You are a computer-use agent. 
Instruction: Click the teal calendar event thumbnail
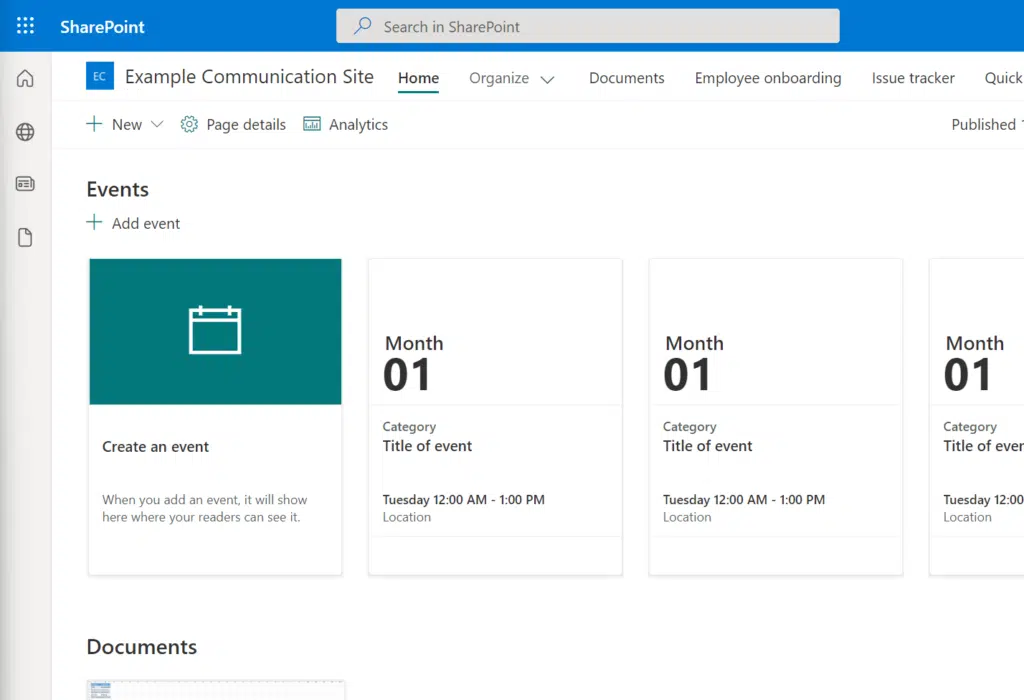[x=216, y=331]
